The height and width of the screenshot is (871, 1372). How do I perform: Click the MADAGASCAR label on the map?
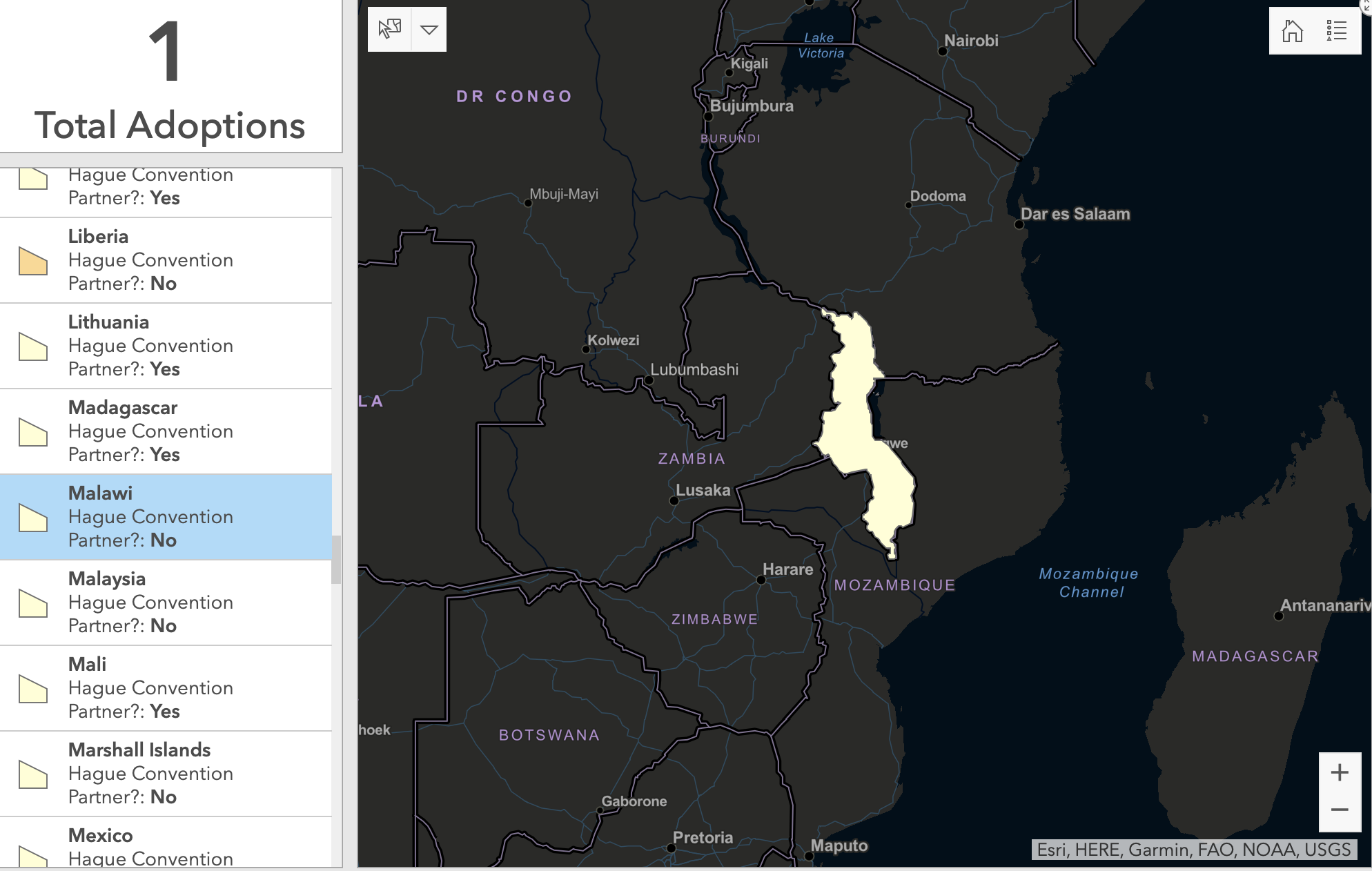[1255, 656]
